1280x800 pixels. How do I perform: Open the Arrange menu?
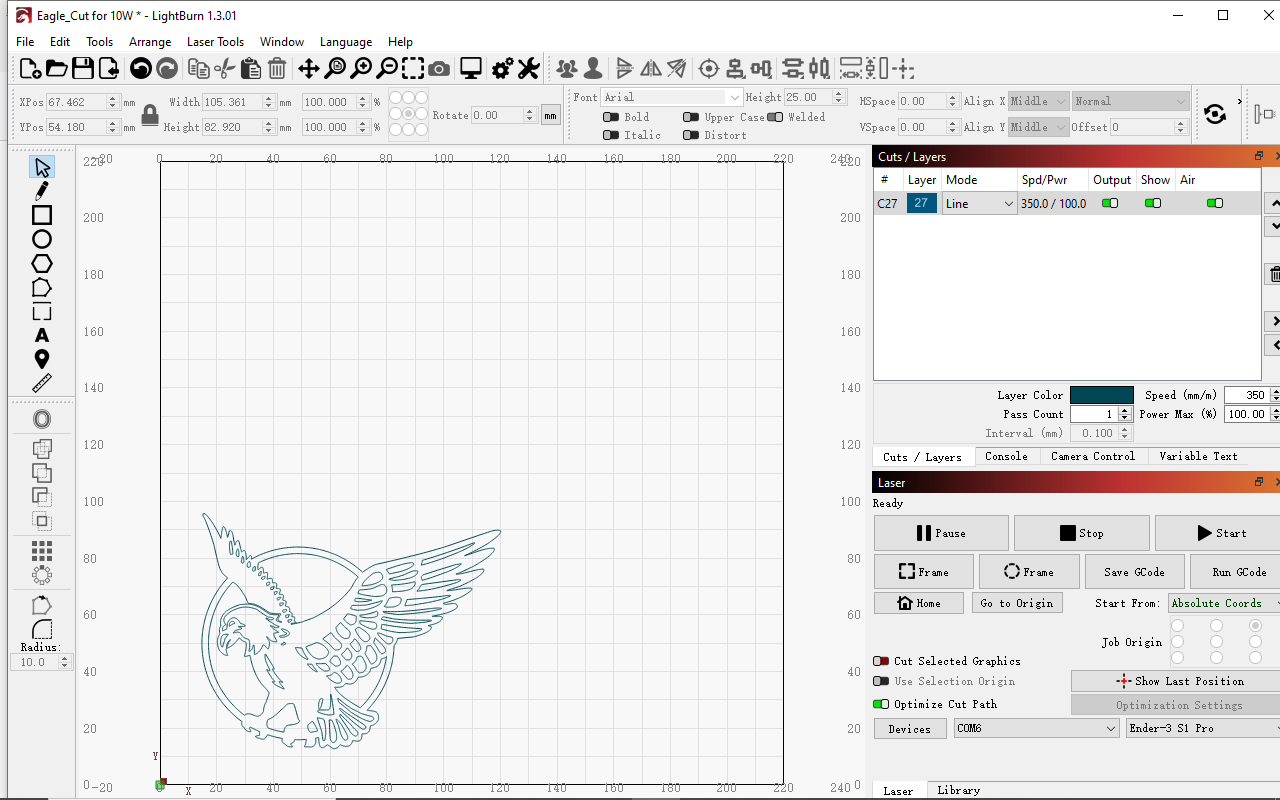click(150, 42)
